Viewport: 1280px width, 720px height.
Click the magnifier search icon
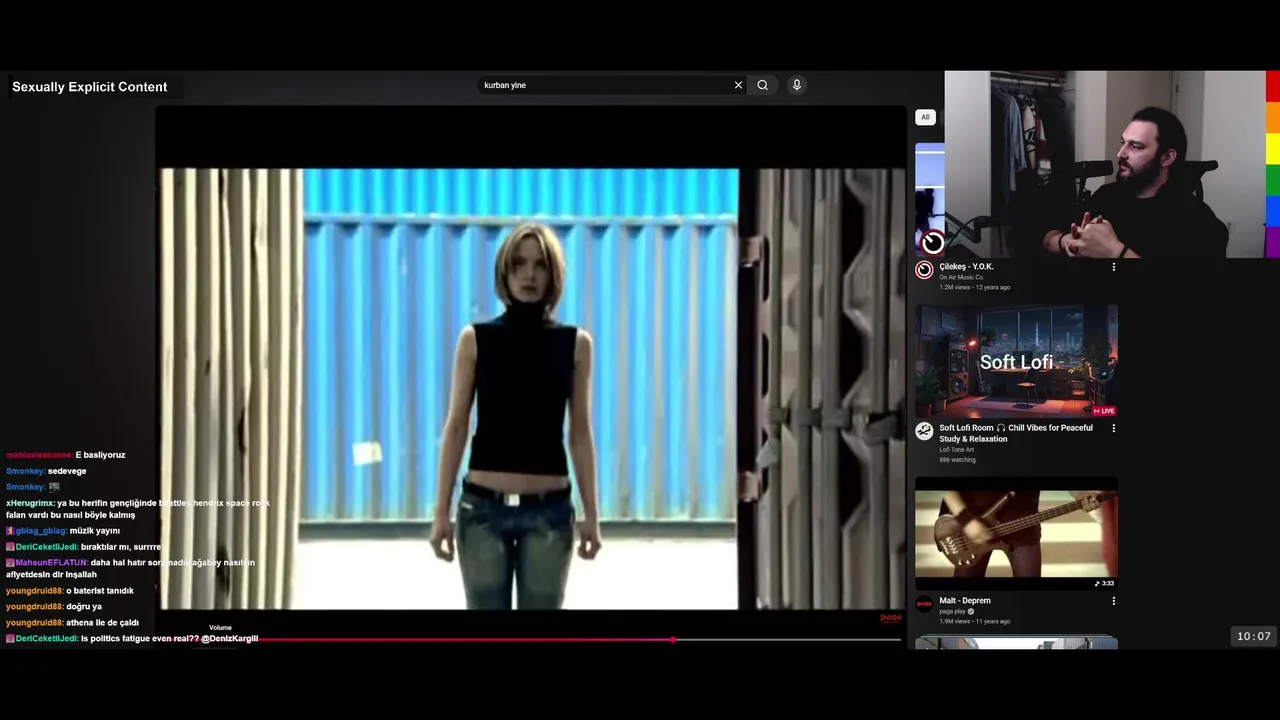(763, 85)
